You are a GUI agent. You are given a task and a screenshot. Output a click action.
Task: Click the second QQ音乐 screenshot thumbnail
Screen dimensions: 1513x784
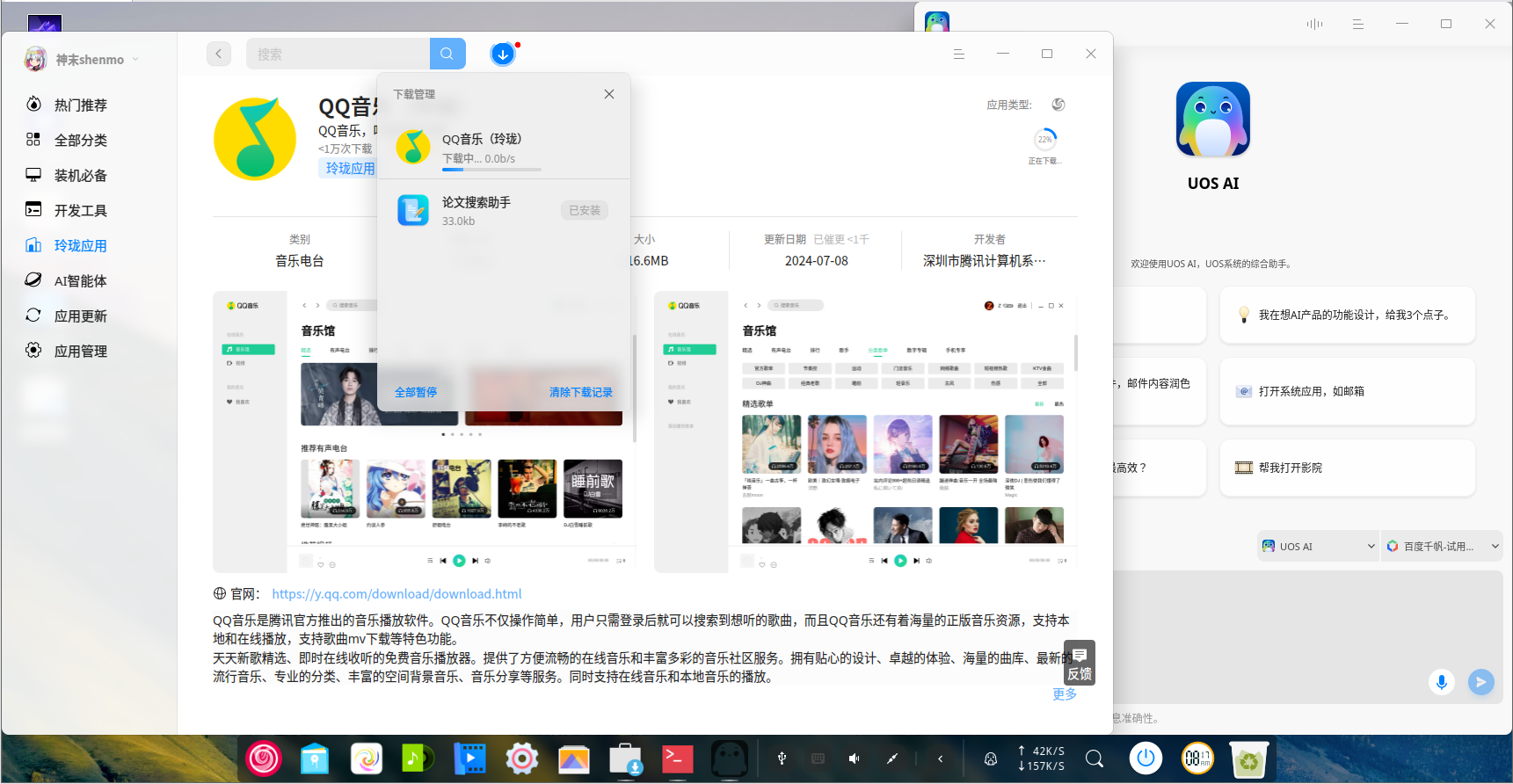867,432
